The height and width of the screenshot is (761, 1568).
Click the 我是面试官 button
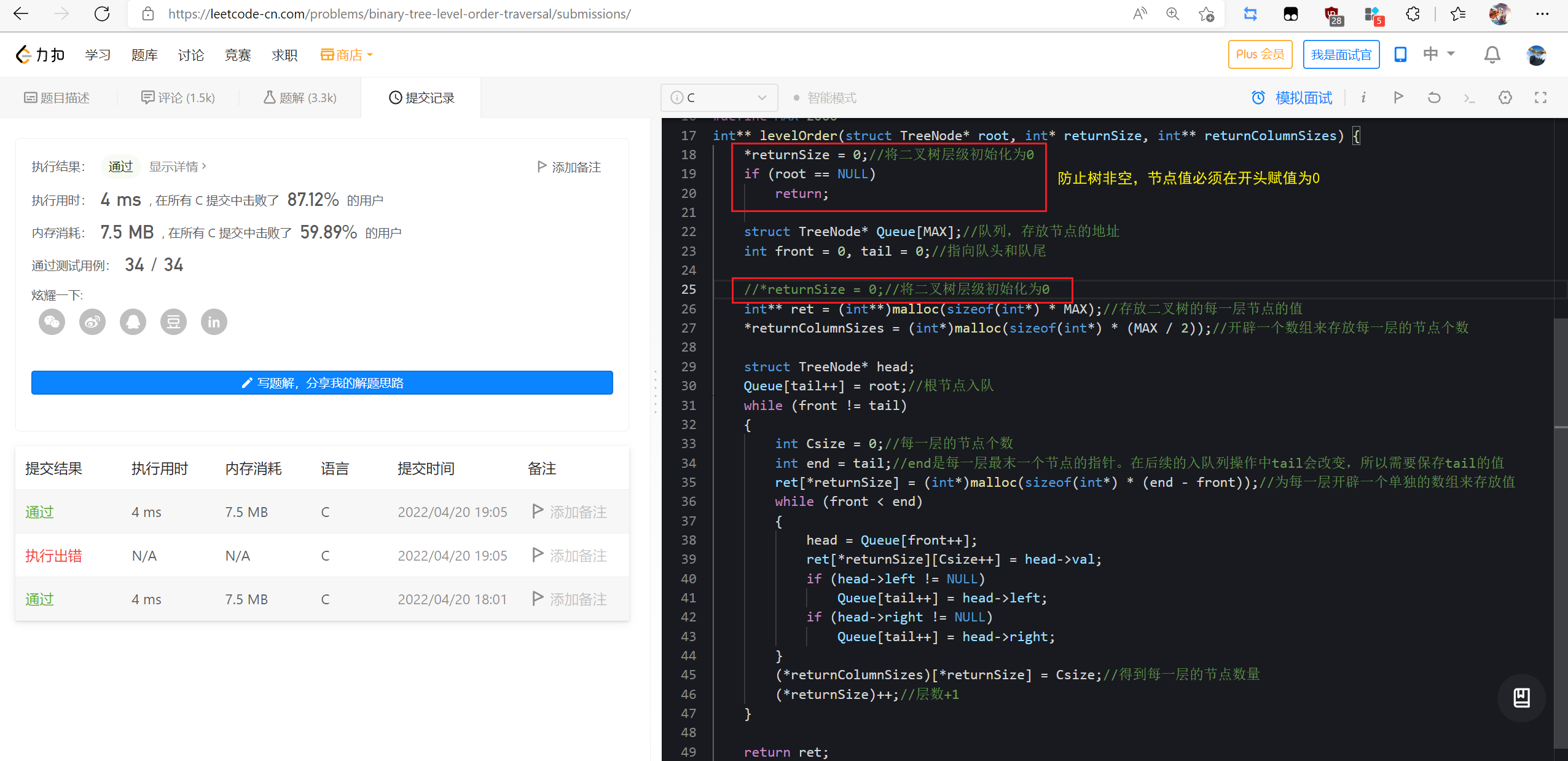[1341, 54]
